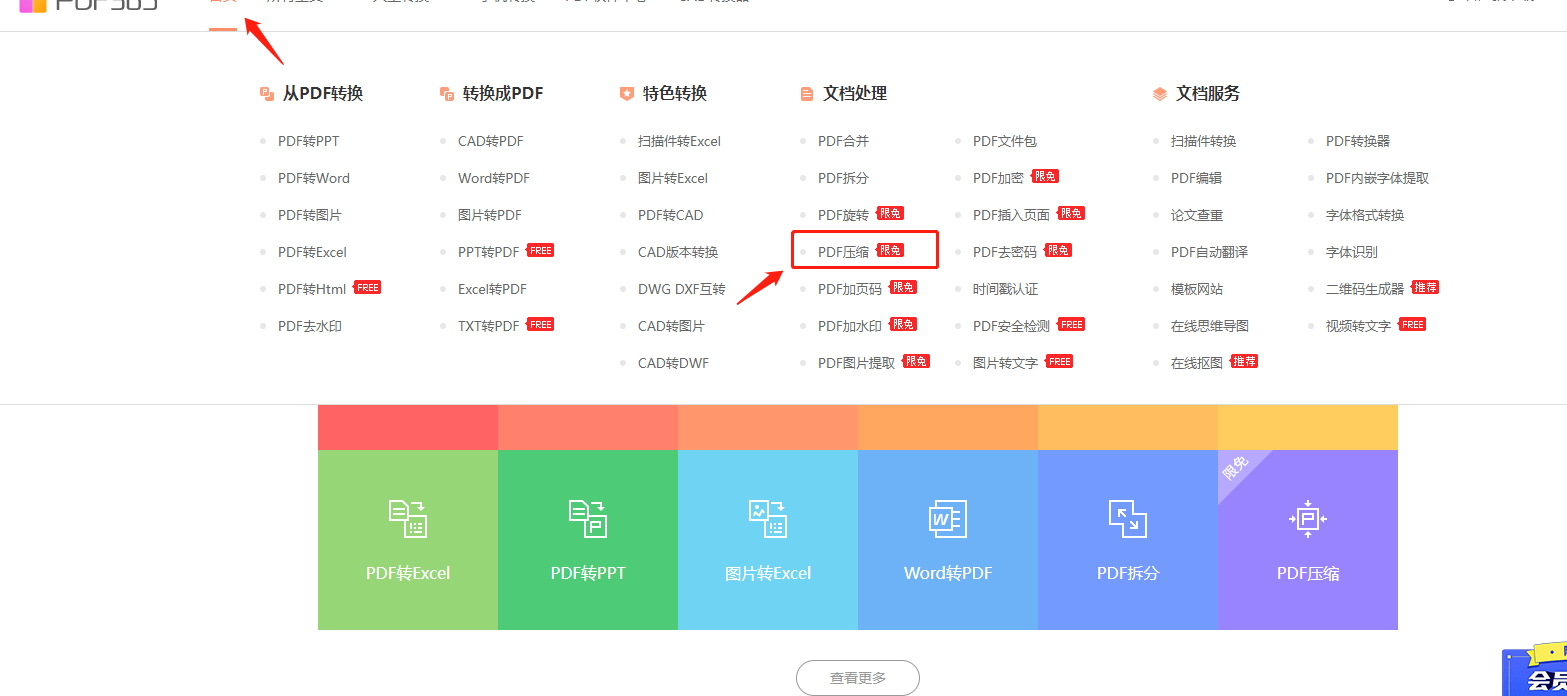The image size is (1567, 696).
Task: Open PDF压缩 link in the 文档处理 menu
Action: 843,252
